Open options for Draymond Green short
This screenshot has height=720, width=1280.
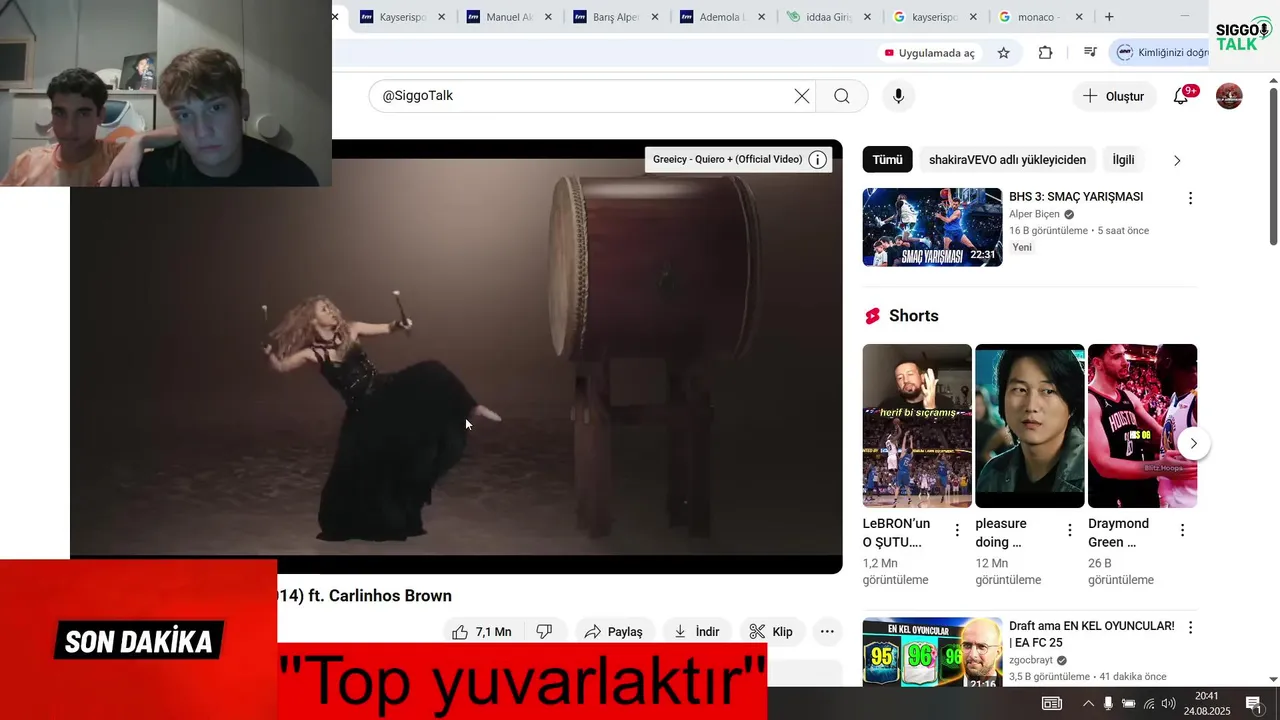pos(1182,530)
